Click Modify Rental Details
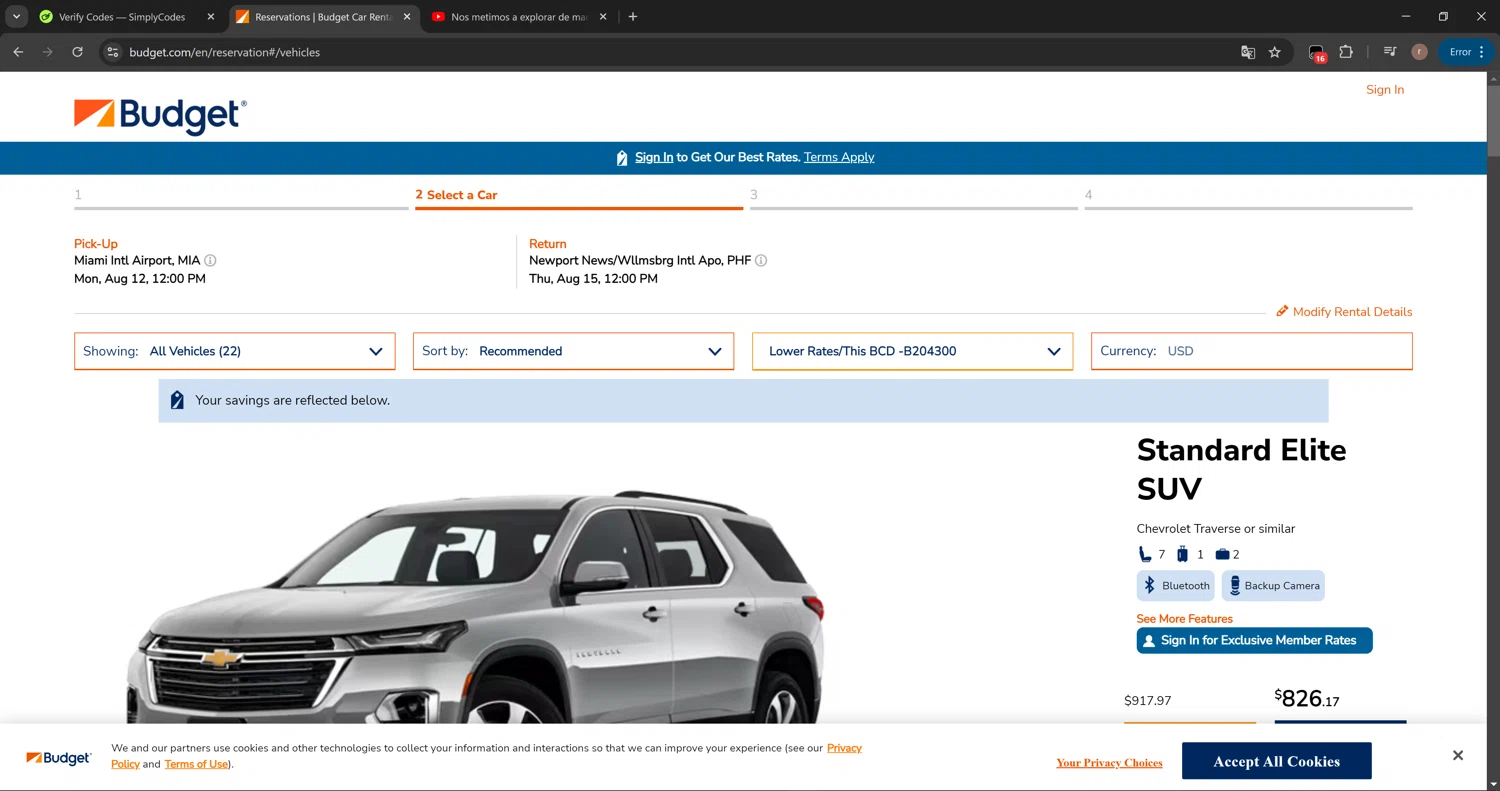 point(1352,312)
